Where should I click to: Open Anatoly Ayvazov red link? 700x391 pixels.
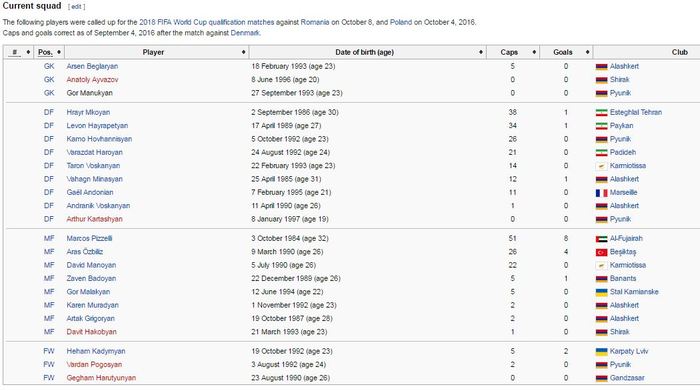pos(92,79)
